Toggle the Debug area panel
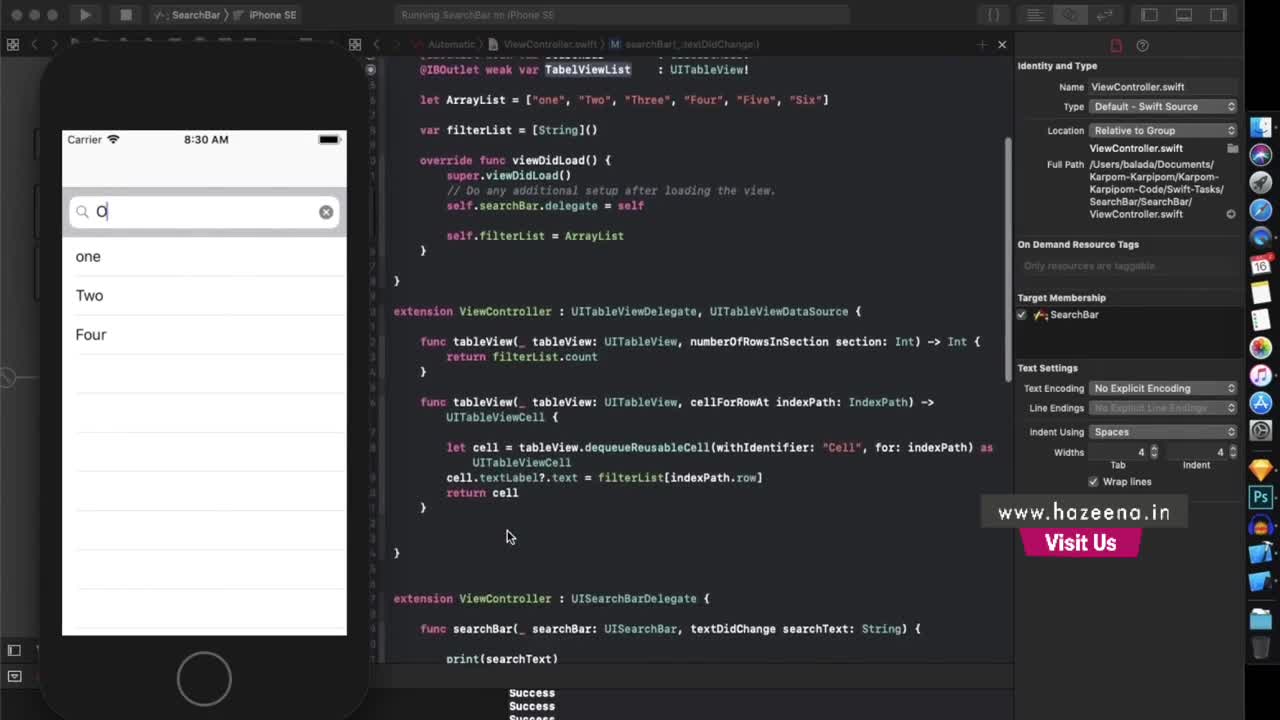1280x720 pixels. 1184,15
